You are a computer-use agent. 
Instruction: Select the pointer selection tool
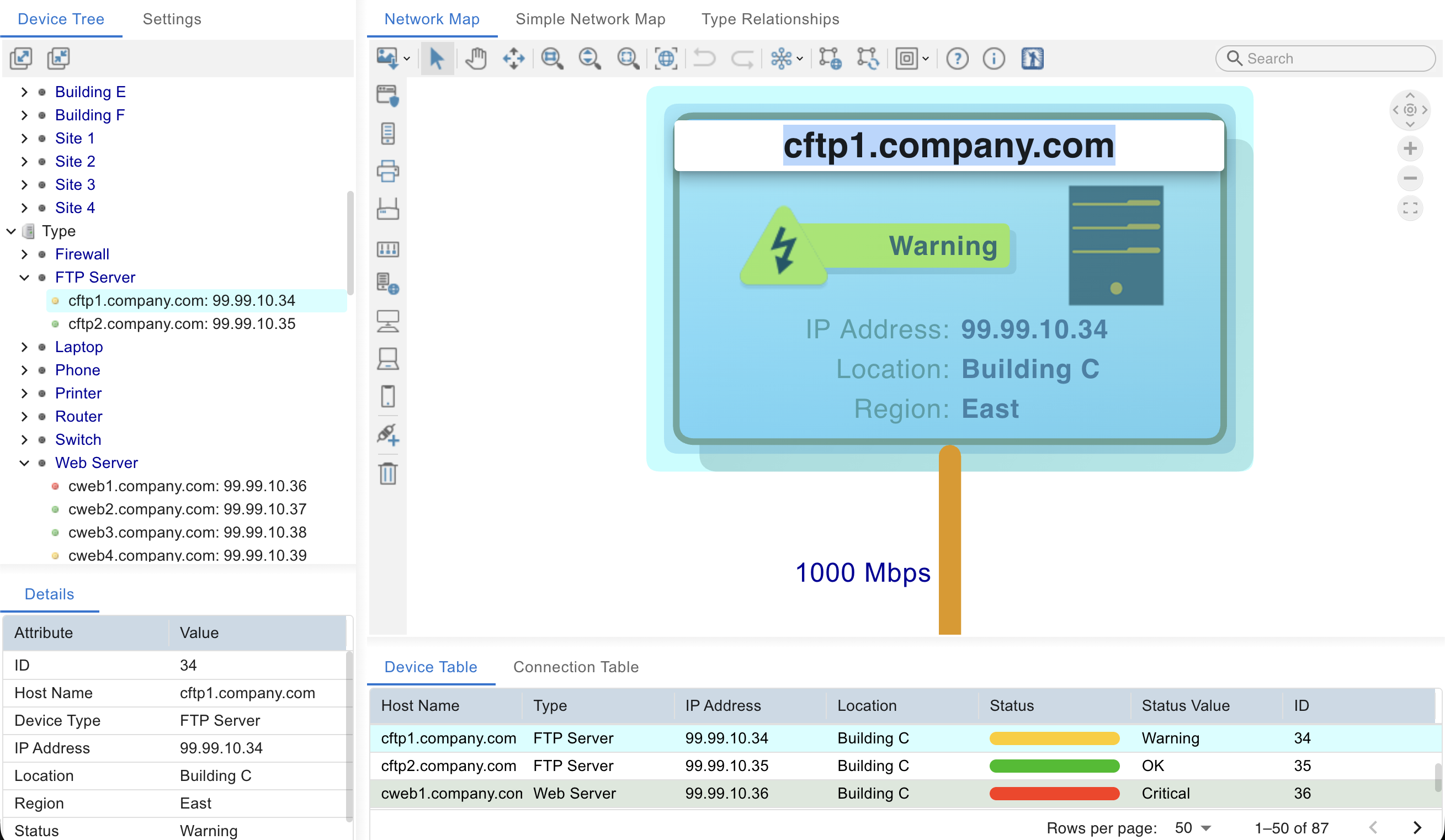(x=437, y=59)
